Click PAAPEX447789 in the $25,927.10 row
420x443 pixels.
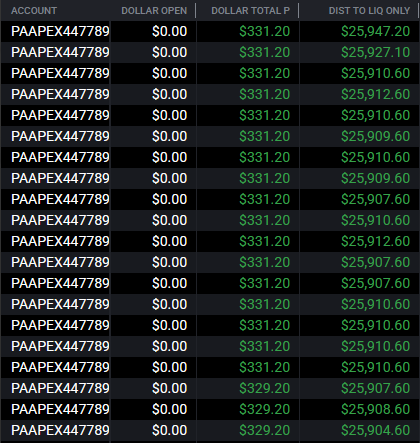click(60, 52)
